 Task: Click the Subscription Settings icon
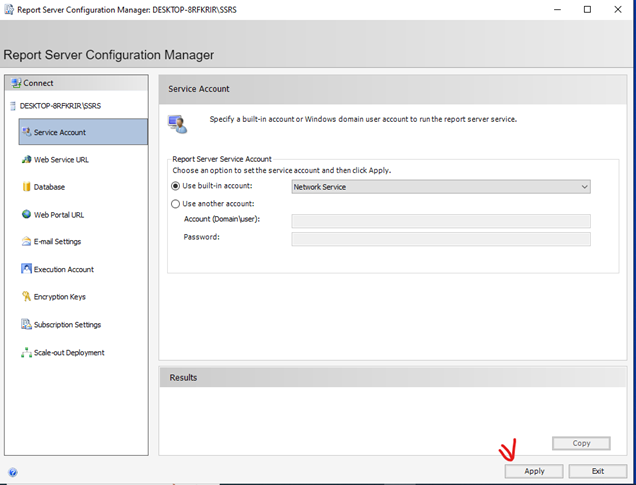pos(26,324)
